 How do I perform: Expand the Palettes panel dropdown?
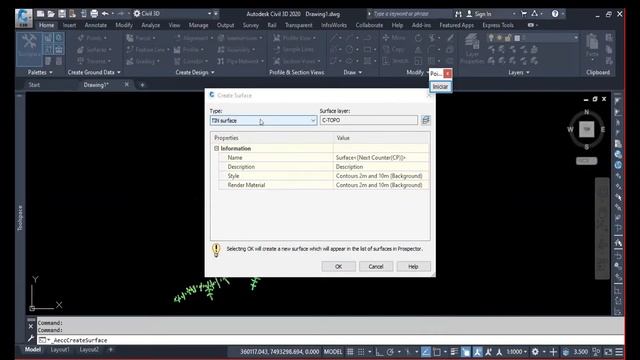(x=40, y=72)
